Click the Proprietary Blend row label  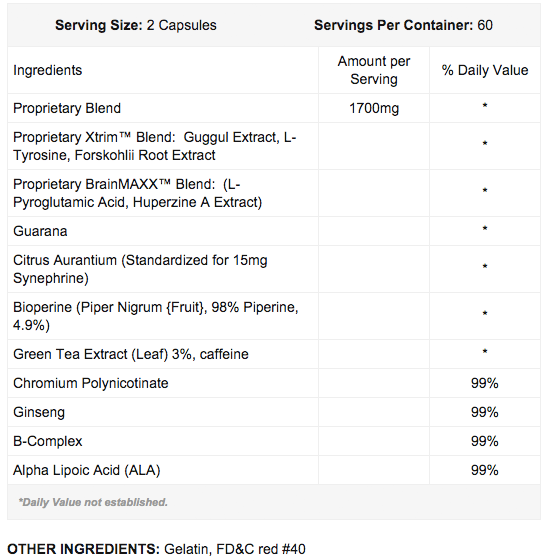(x=67, y=108)
